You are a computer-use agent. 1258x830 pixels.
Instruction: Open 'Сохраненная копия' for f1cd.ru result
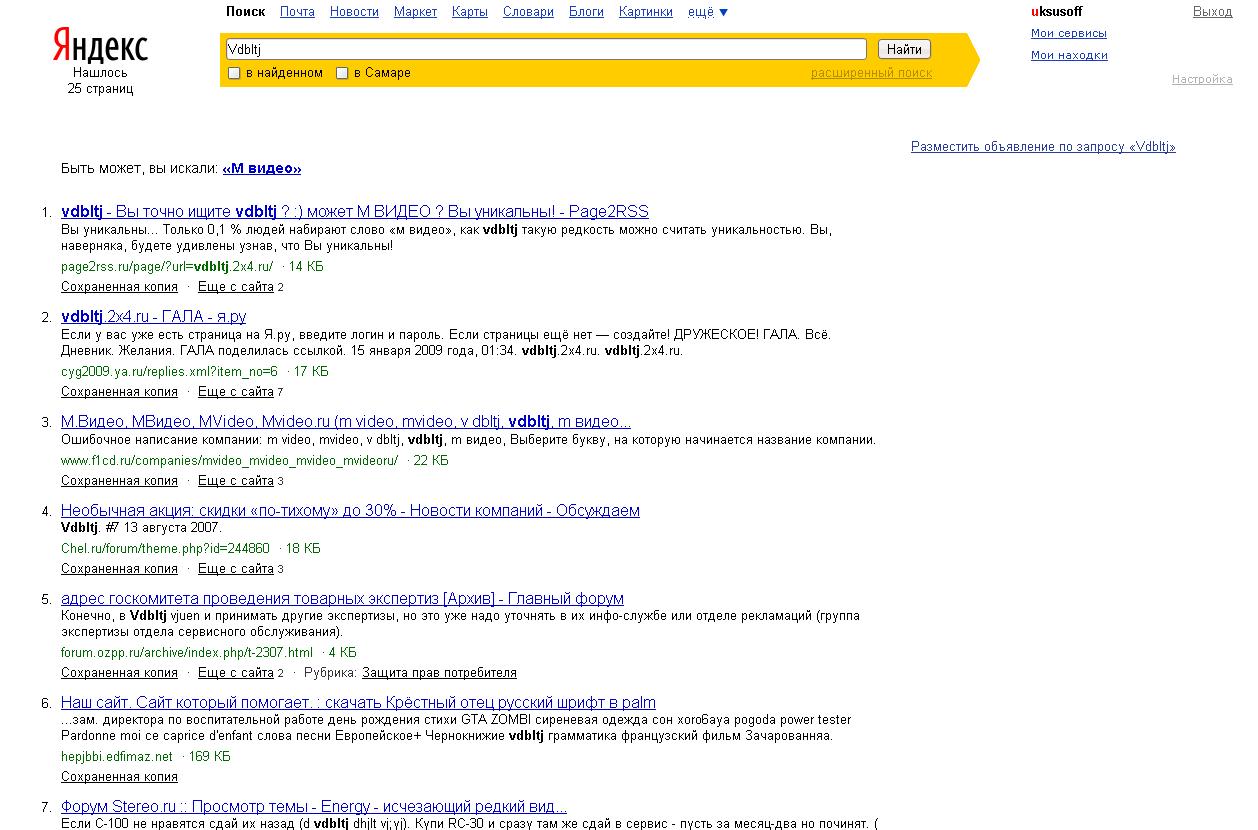click(x=119, y=481)
